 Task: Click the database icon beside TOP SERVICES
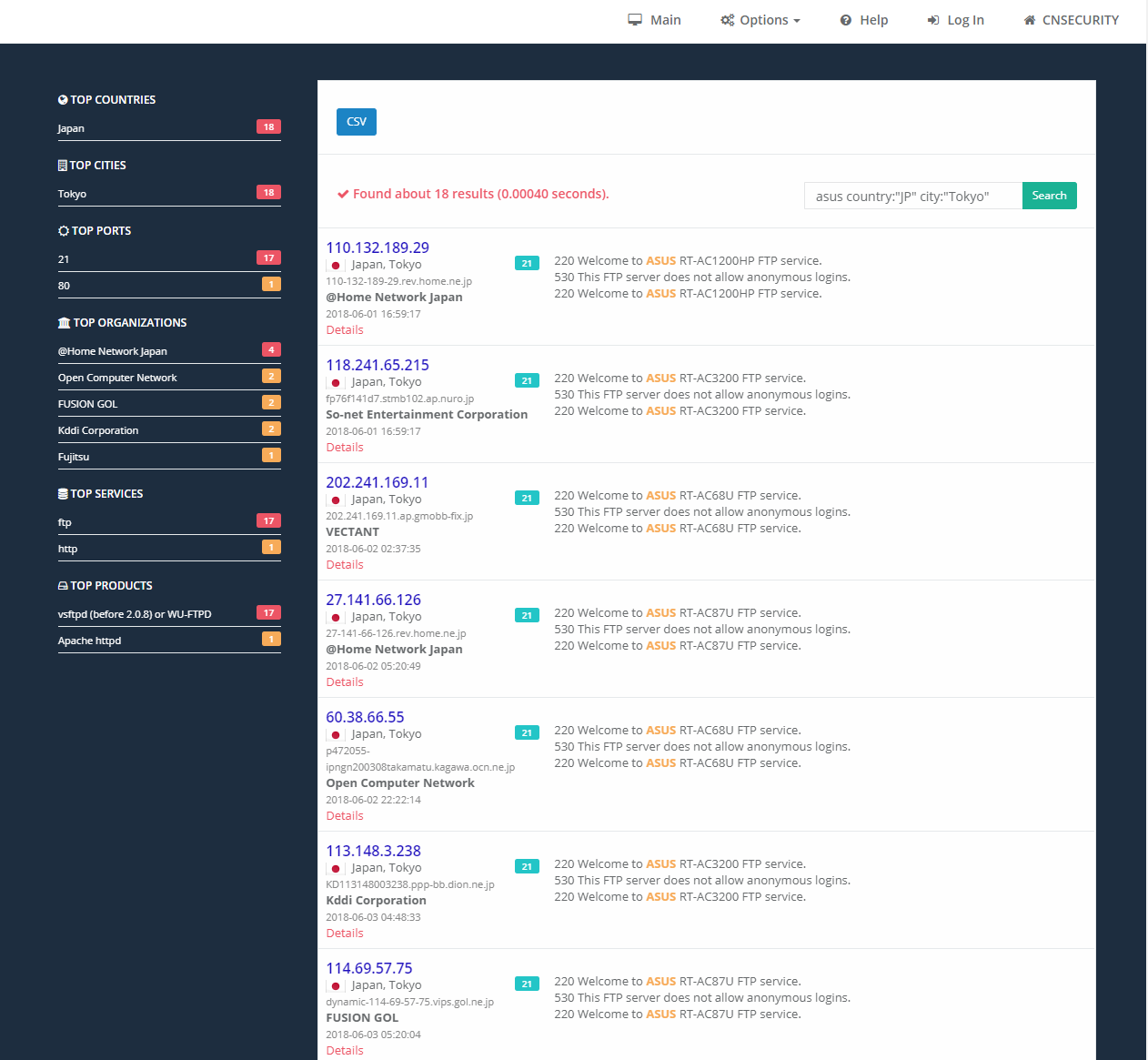(63, 494)
